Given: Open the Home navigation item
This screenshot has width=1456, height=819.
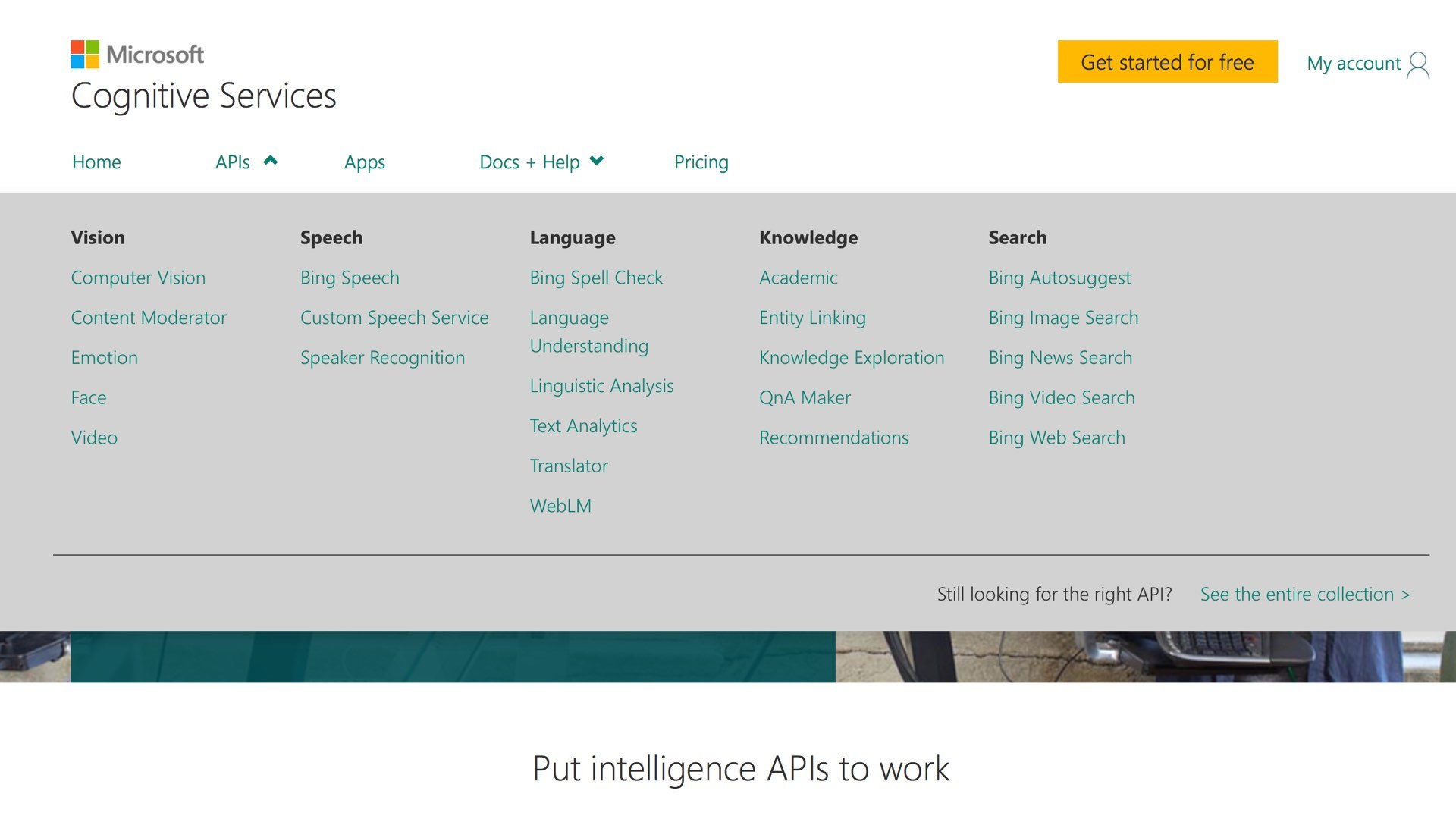Looking at the screenshot, I should click(96, 162).
